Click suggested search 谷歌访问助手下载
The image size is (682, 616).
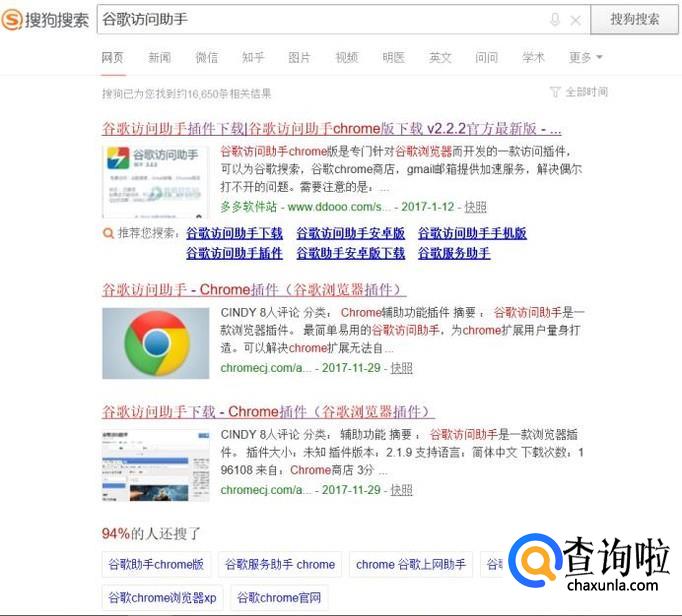(x=235, y=233)
